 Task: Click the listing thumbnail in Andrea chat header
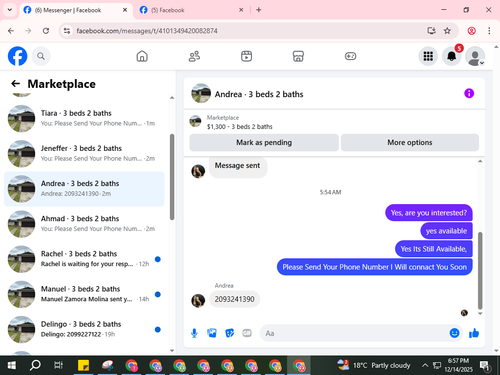(x=201, y=93)
